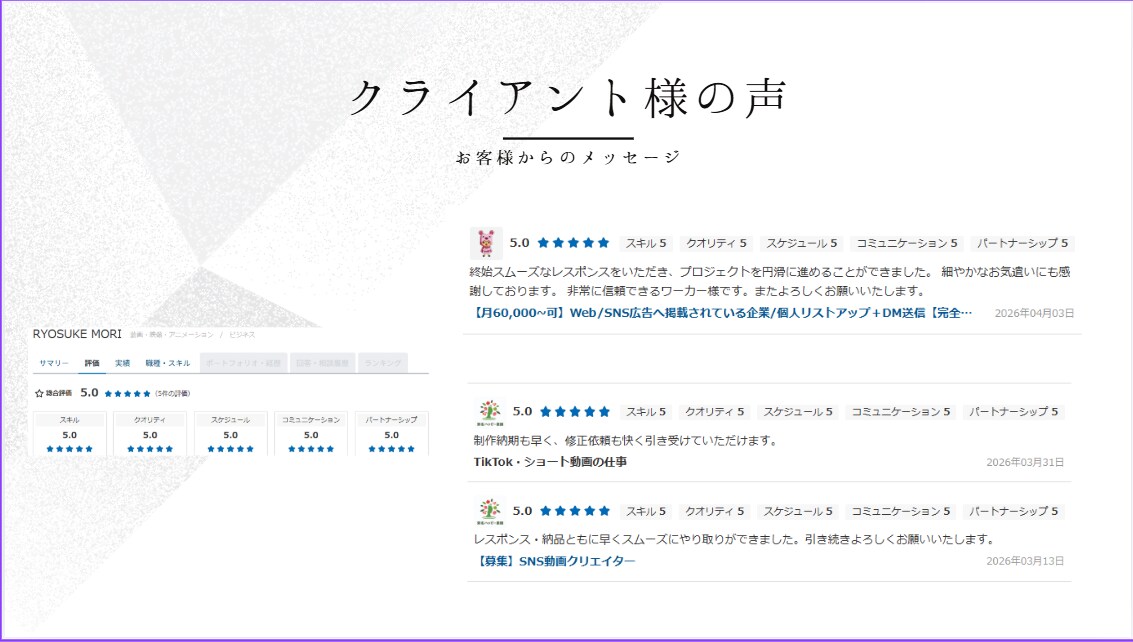This screenshot has width=1133, height=642.
Task: Click the パートナーシップ rating card header
Action: click(x=392, y=420)
